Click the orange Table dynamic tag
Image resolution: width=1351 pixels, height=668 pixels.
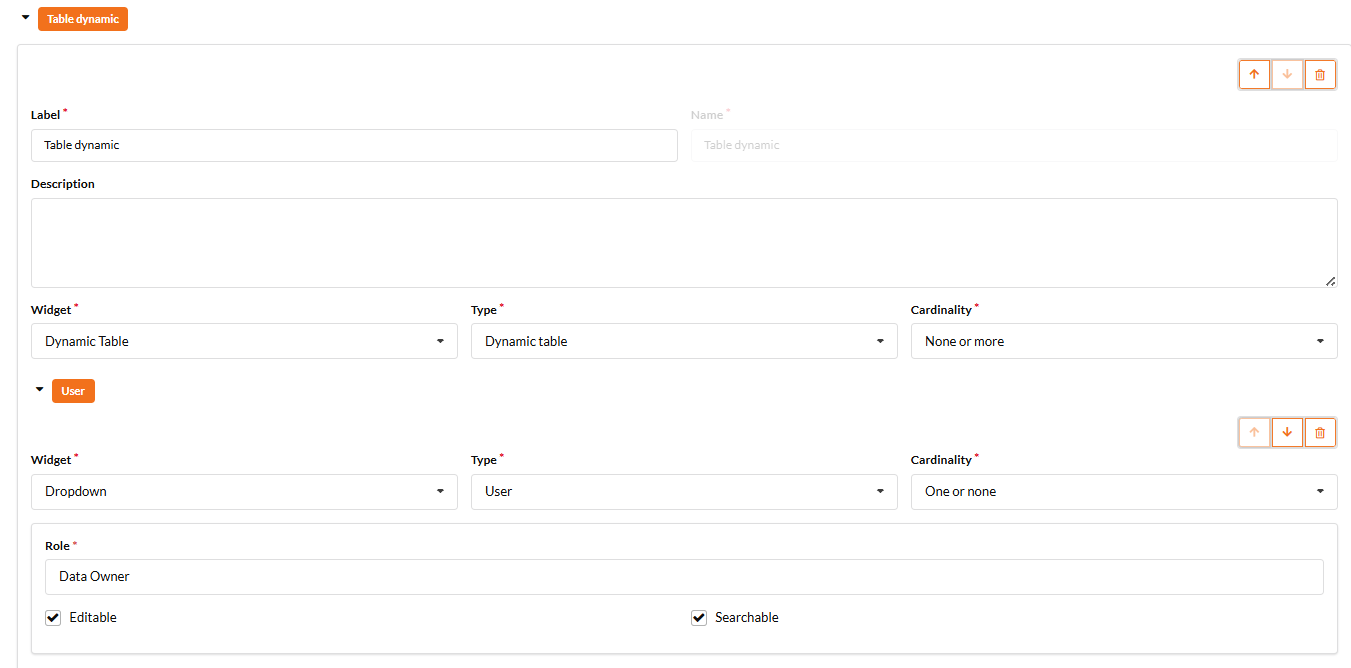[83, 19]
